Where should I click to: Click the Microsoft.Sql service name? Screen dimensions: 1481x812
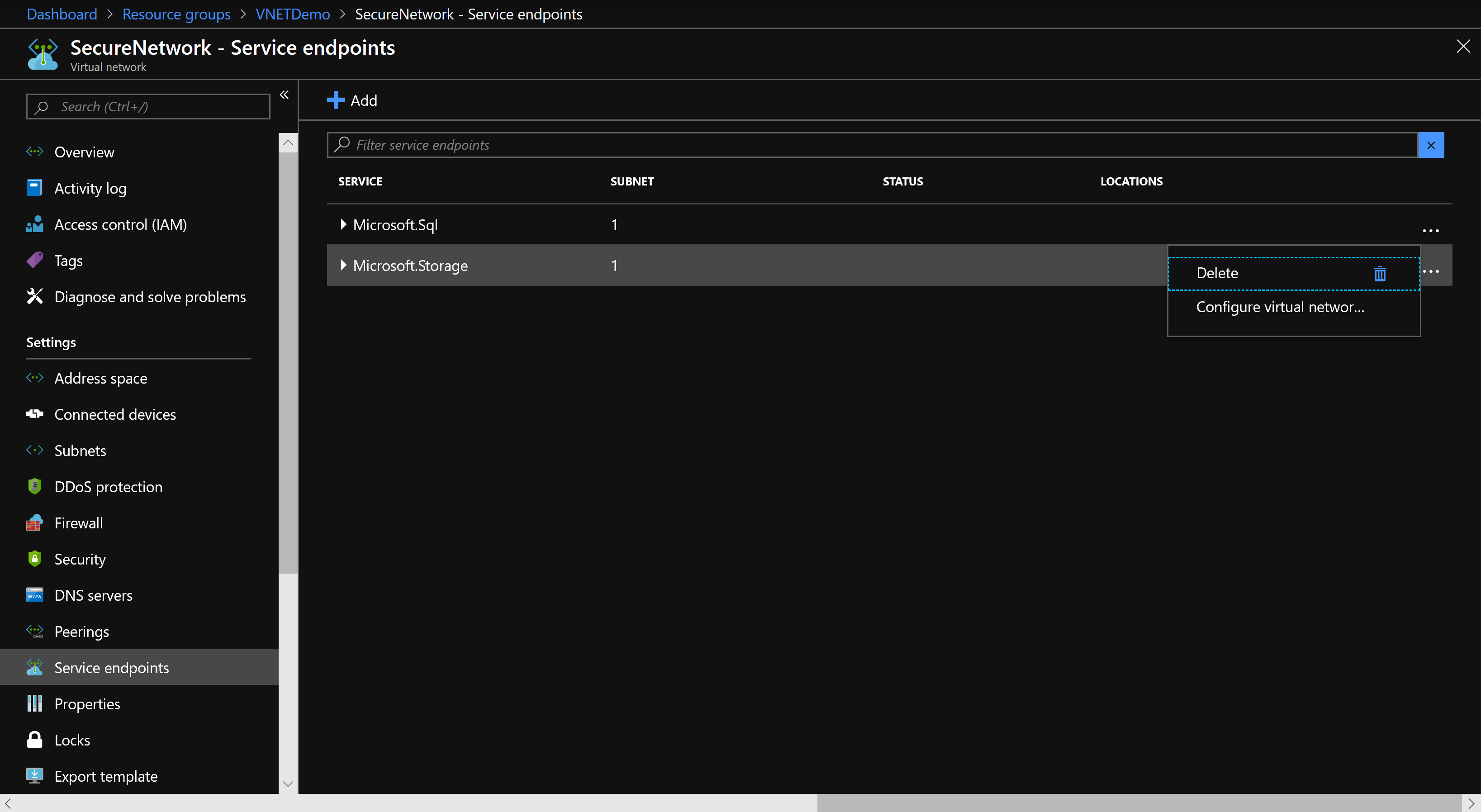coord(395,224)
